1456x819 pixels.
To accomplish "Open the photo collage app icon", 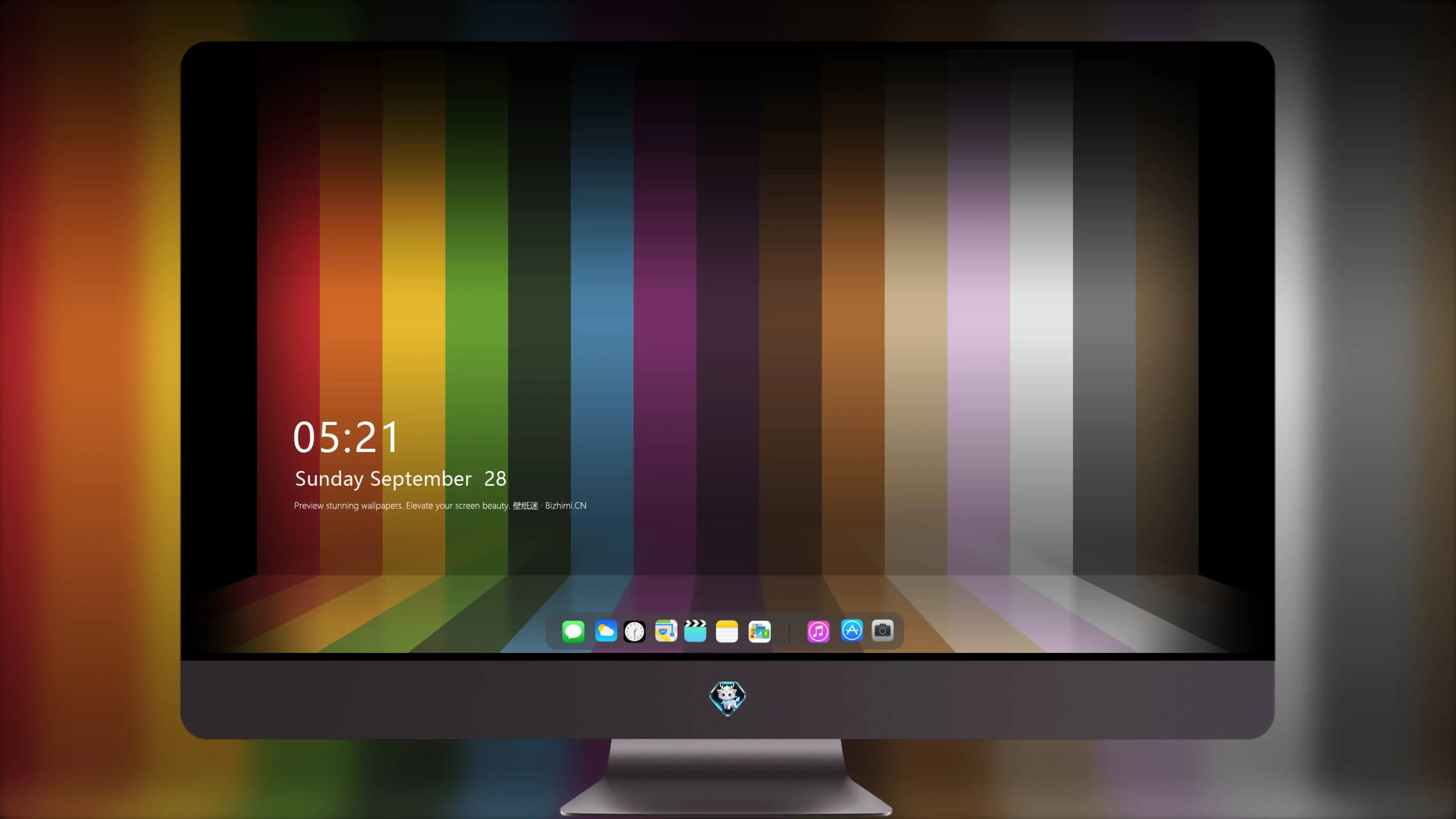I will click(x=759, y=631).
